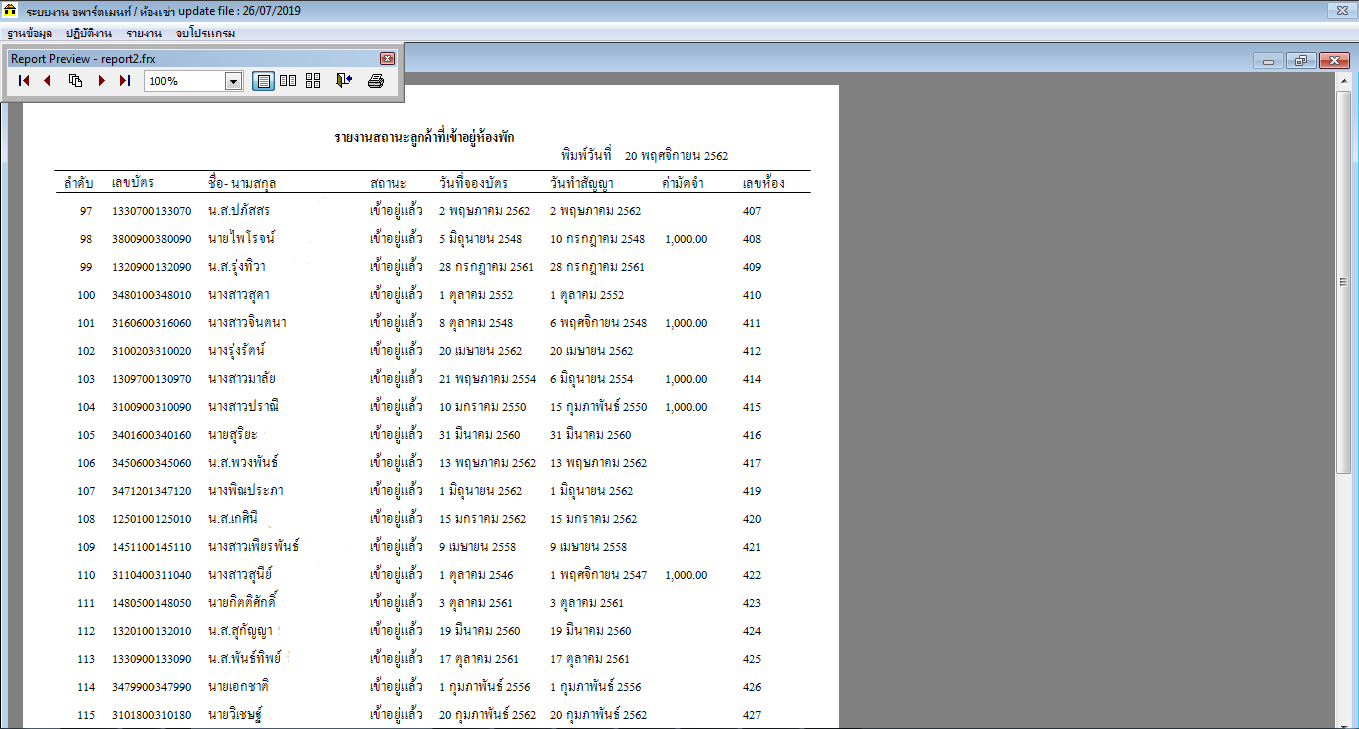Click date 20 เมษายน 2562 booking column
1359x729 pixels.
pos(480,351)
